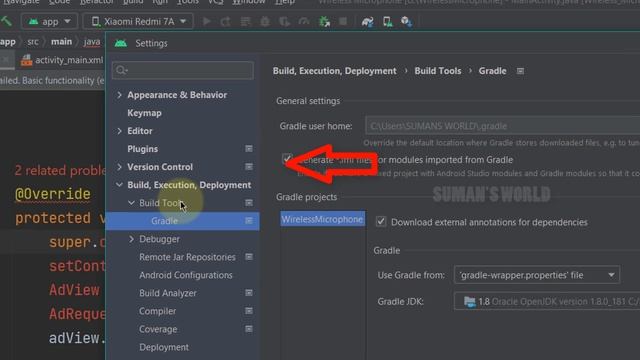
Task: Open the Xiaomi Redmi 7A device dropdown
Action: (138, 21)
